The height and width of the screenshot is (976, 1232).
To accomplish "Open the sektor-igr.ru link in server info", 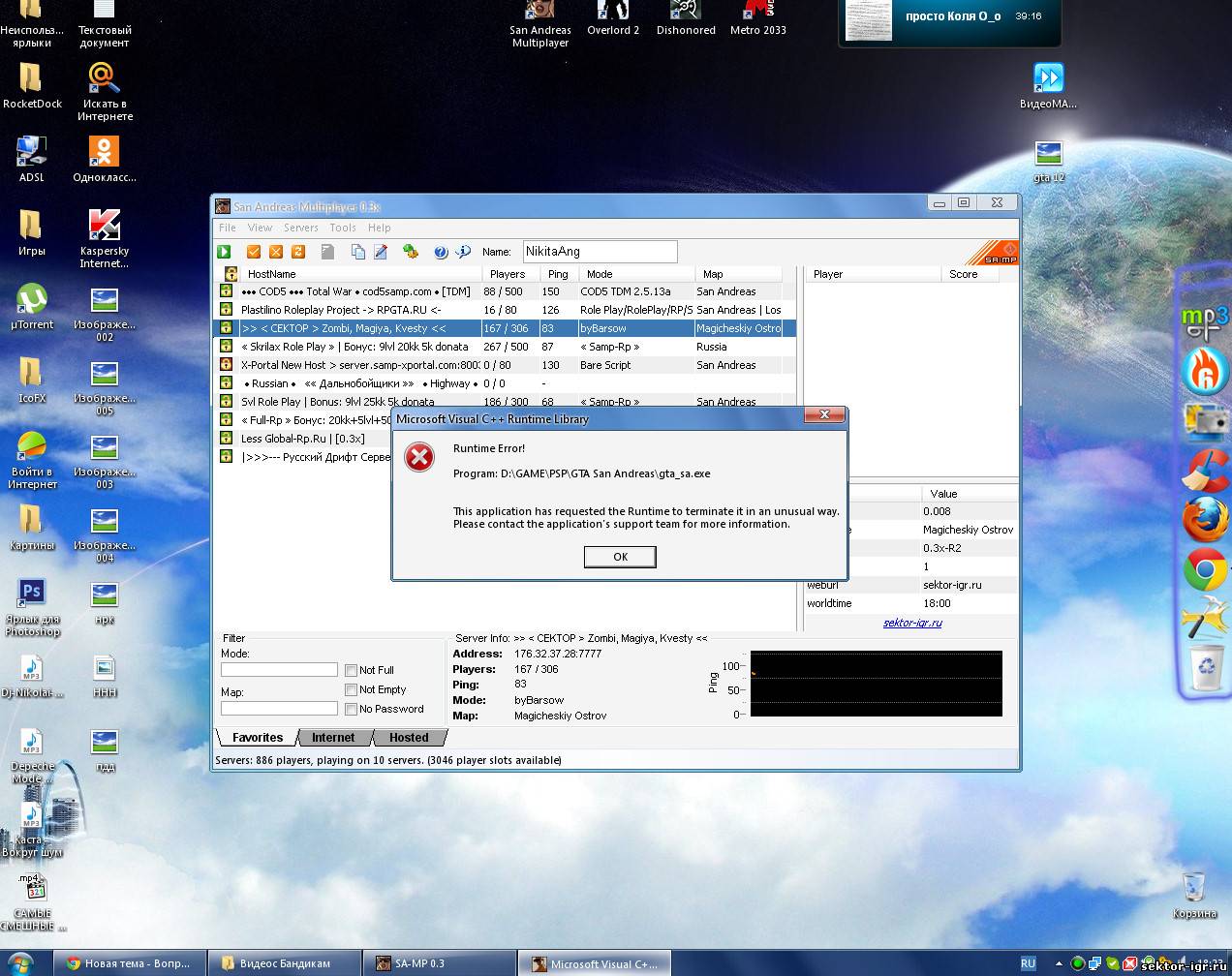I will point(912,623).
